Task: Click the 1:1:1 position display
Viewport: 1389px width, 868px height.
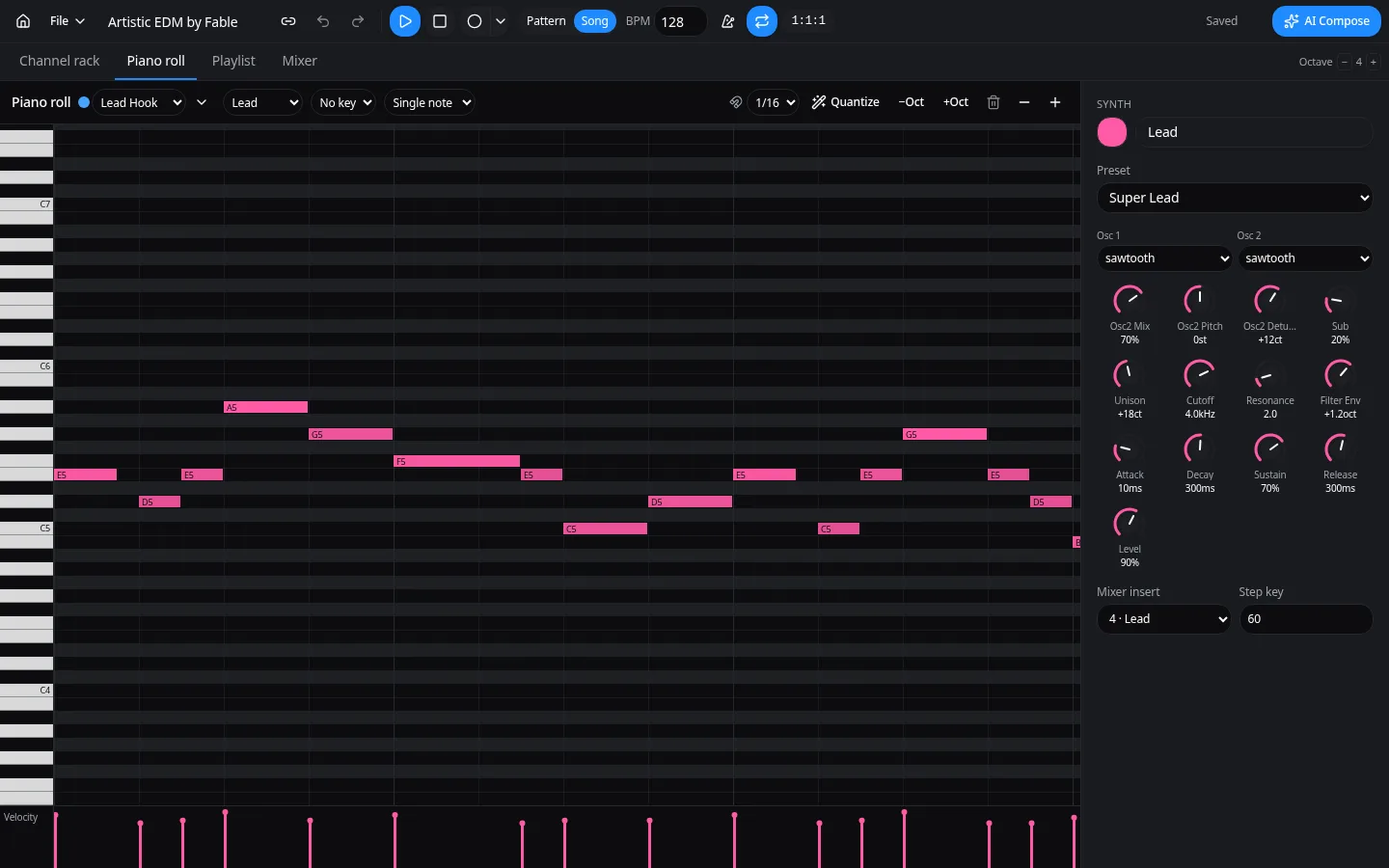Action: [x=808, y=21]
